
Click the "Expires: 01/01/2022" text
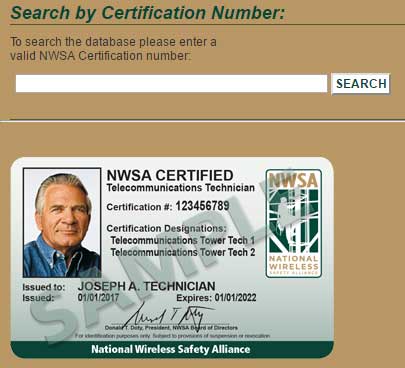pos(216,298)
